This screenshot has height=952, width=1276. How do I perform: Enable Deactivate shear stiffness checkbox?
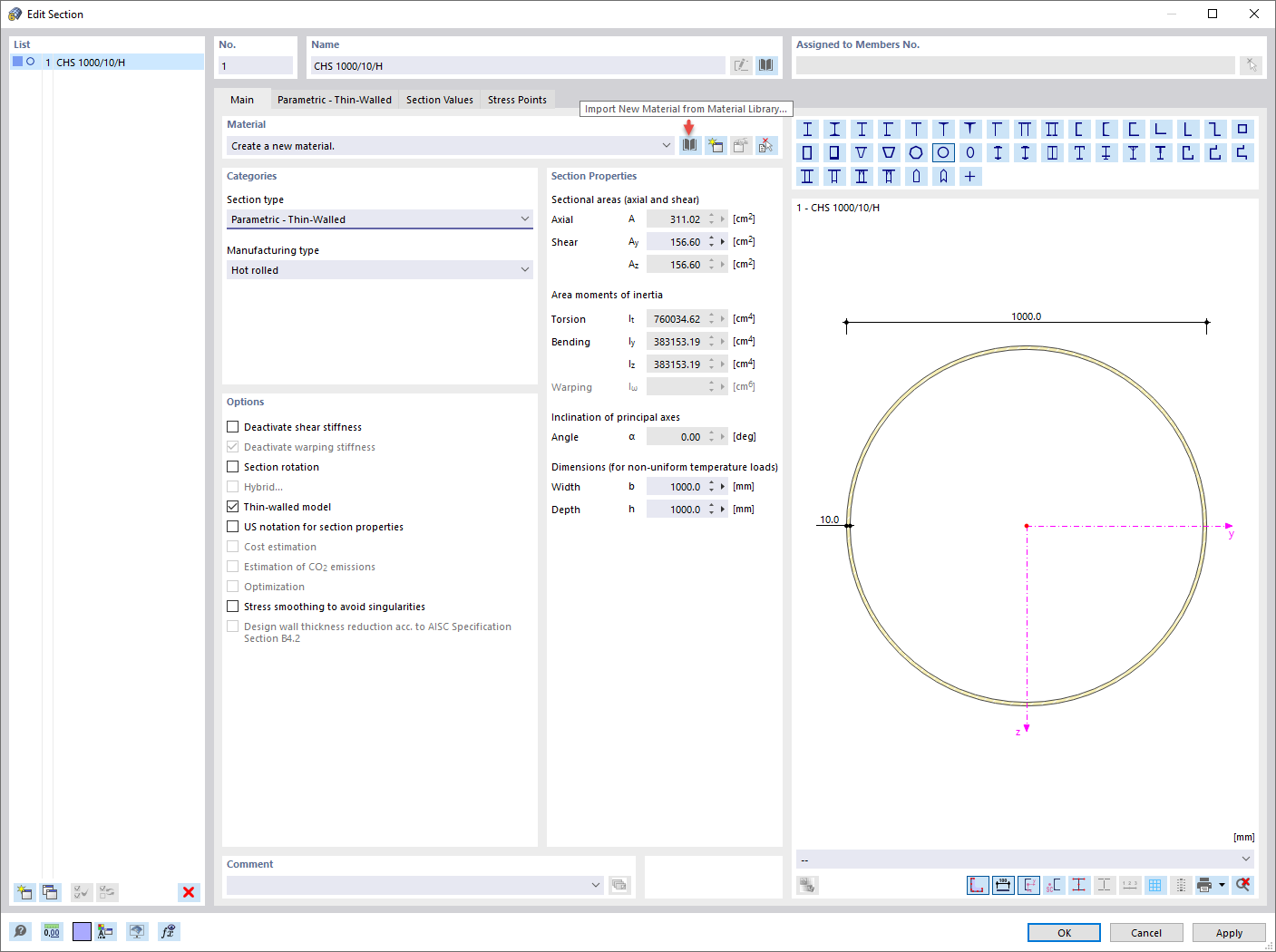[x=233, y=427]
